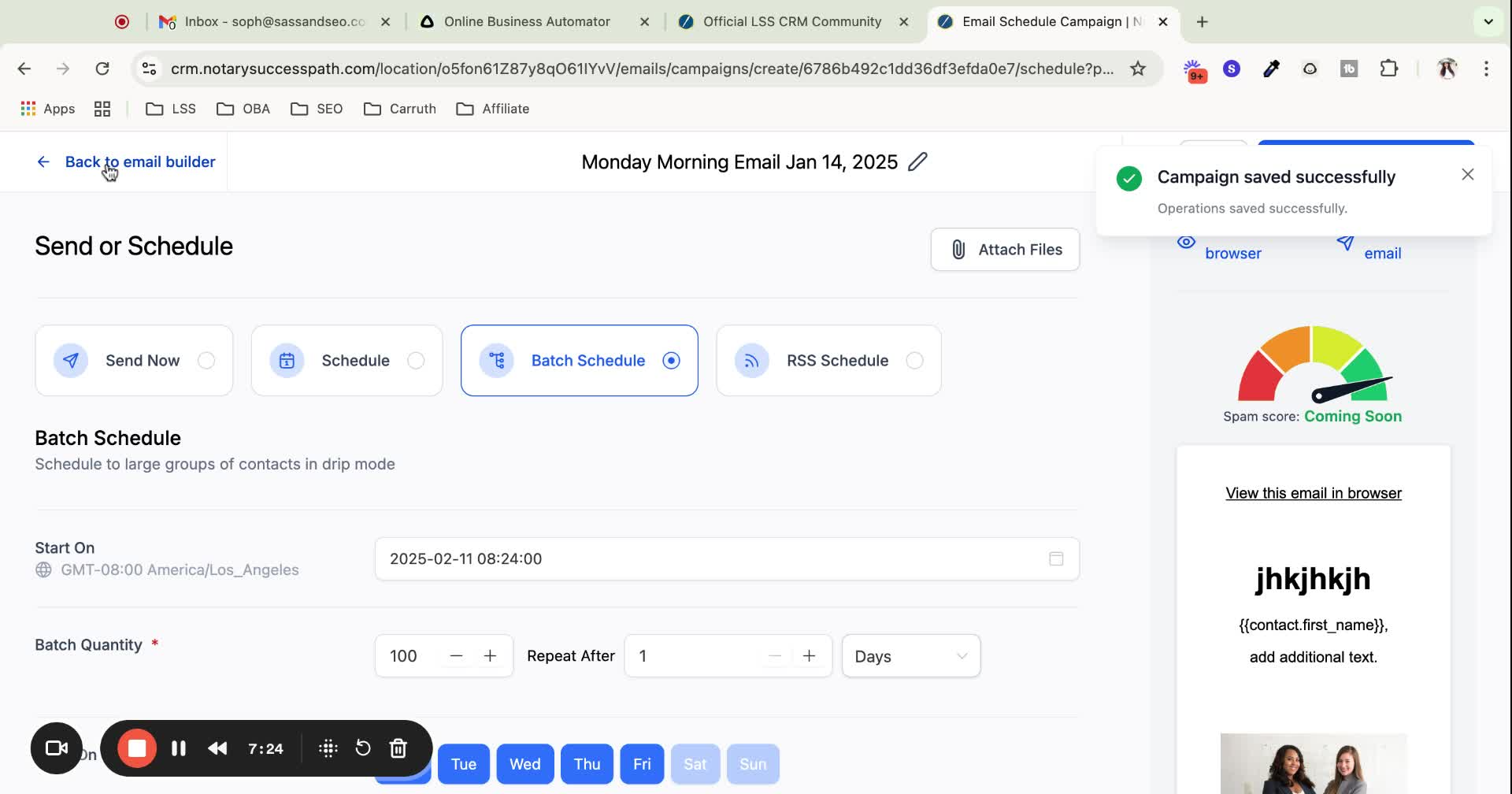This screenshot has width=1512, height=794.
Task: Open the LSS bookmarks folder
Action: pos(171,109)
